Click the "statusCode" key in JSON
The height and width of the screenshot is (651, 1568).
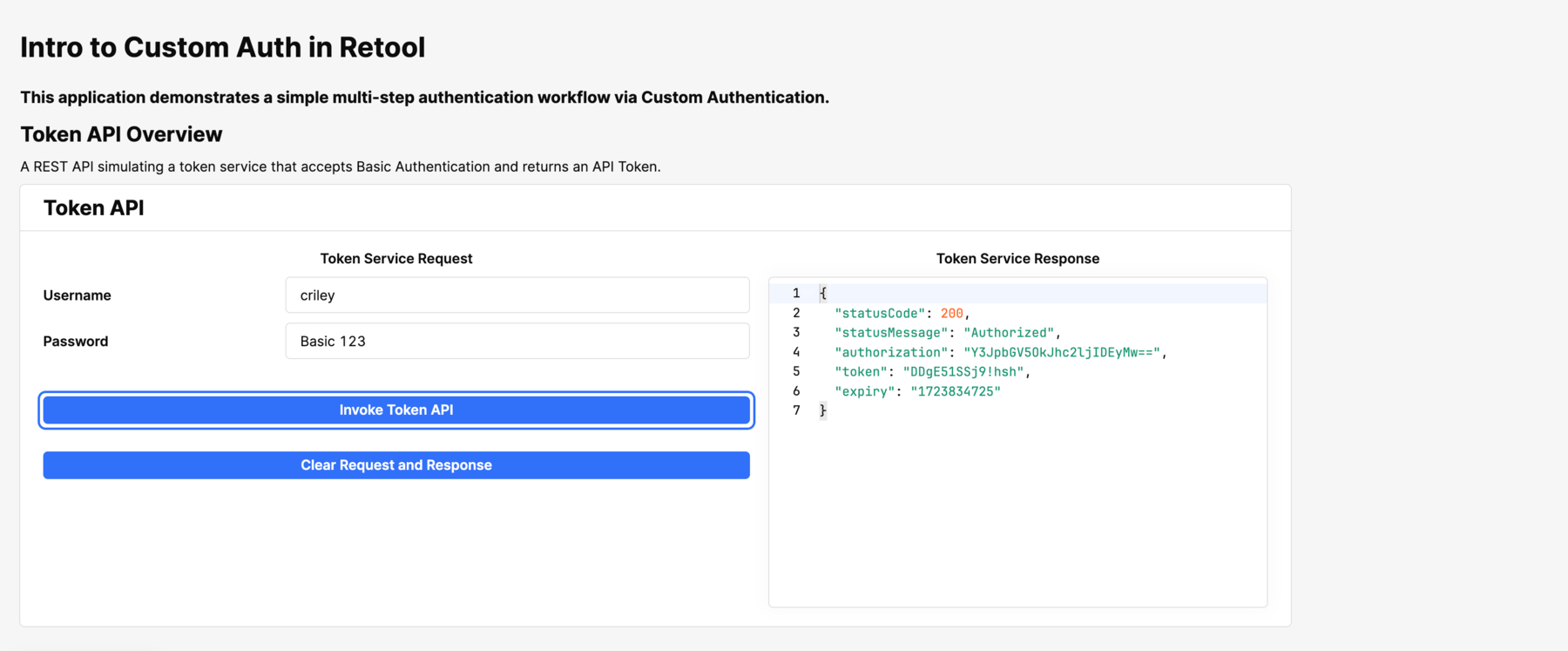click(x=880, y=313)
